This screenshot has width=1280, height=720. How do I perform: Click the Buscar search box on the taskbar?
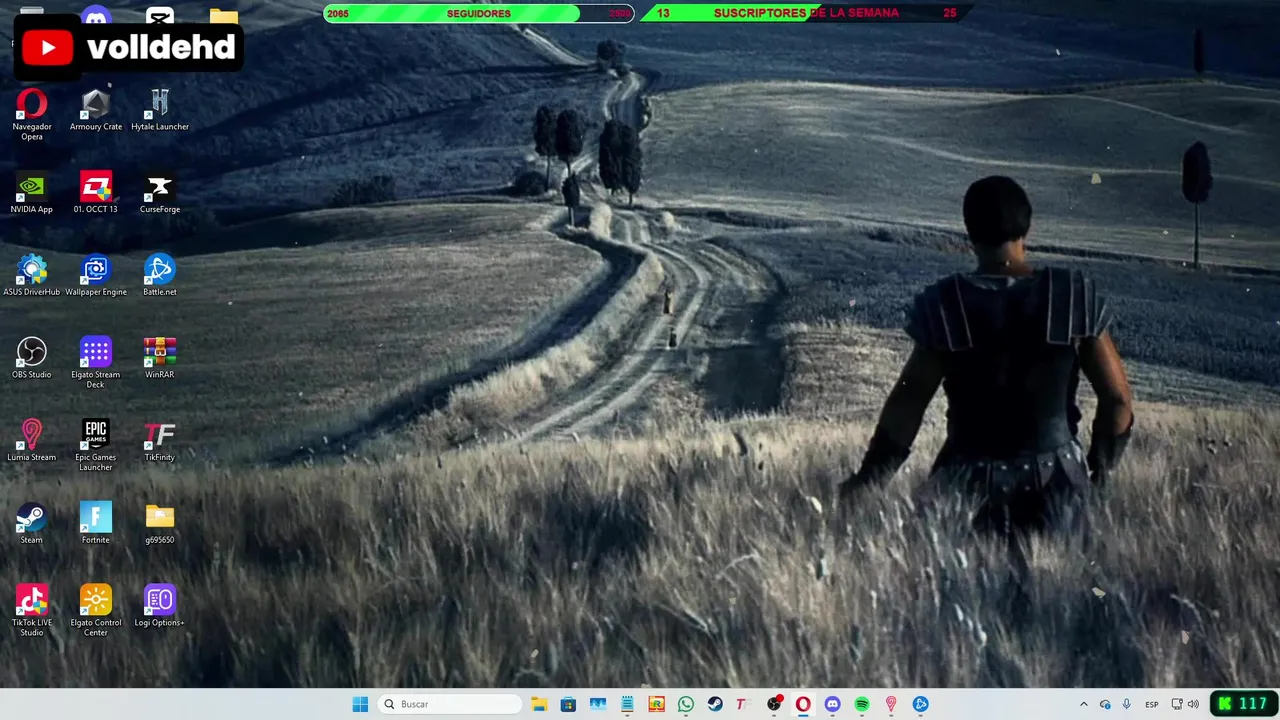click(452, 704)
